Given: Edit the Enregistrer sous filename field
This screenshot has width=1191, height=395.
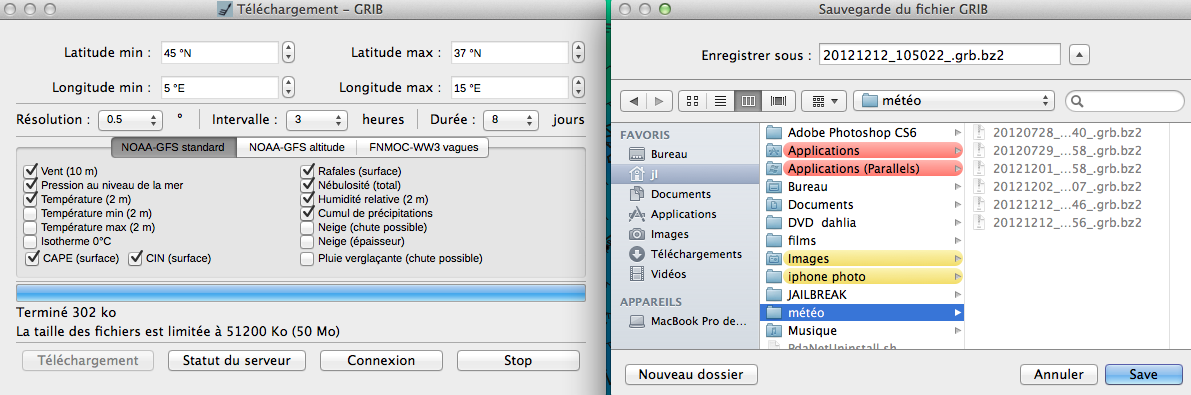Looking at the screenshot, I should 940,55.
